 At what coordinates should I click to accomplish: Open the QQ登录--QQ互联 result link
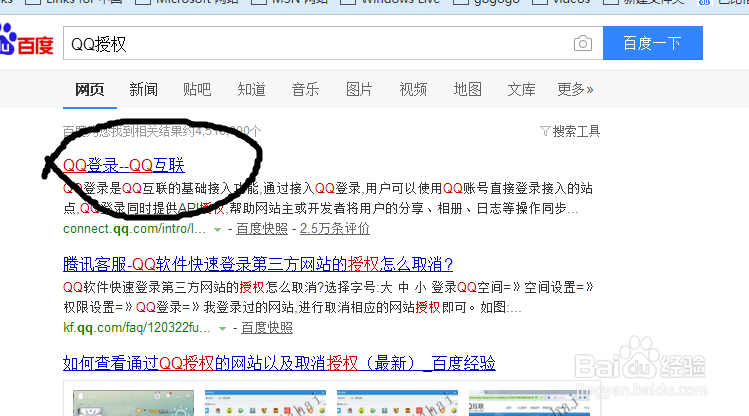(124, 165)
